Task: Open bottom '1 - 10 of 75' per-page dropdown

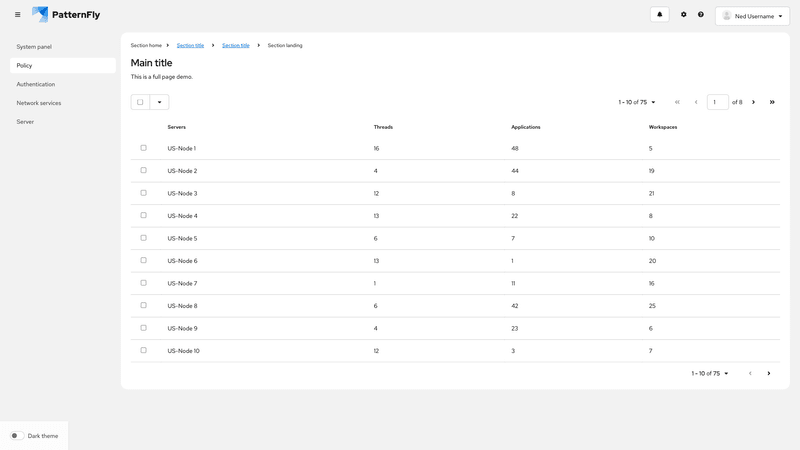Action: pyautogui.click(x=710, y=373)
